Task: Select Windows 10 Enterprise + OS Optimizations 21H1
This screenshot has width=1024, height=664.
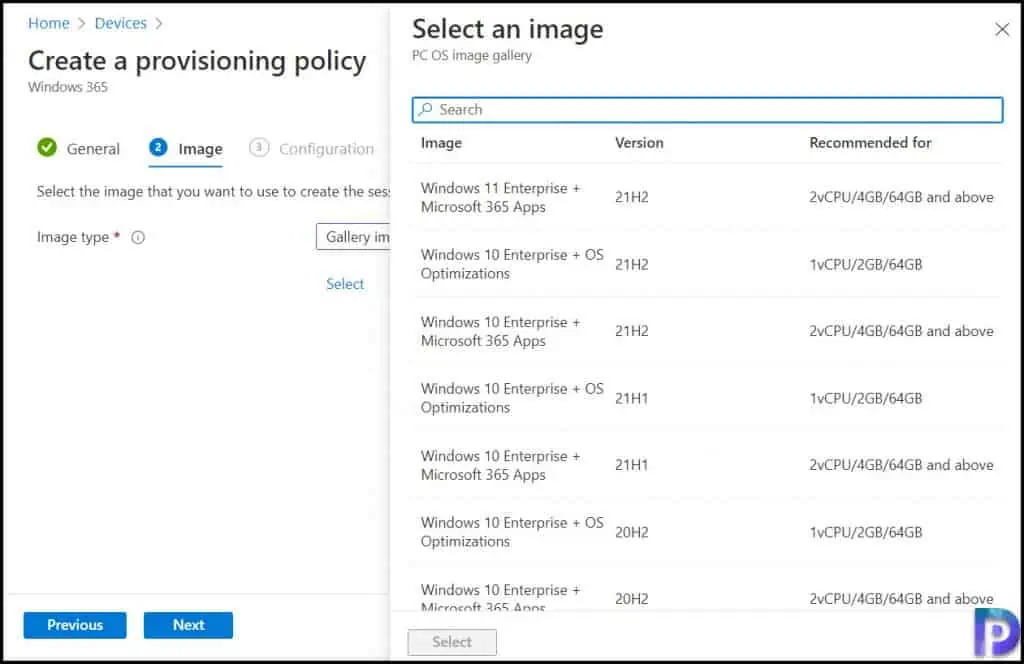Action: coord(707,398)
